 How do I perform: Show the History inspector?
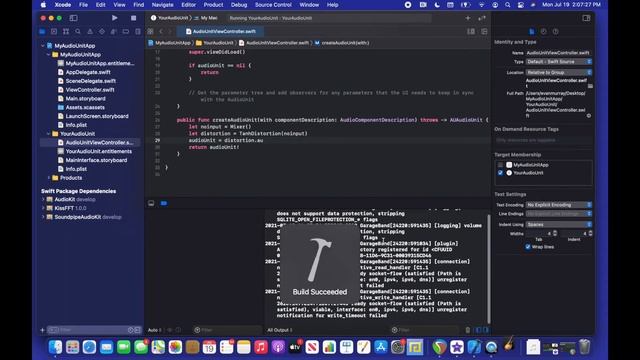pyautogui.click(x=543, y=31)
